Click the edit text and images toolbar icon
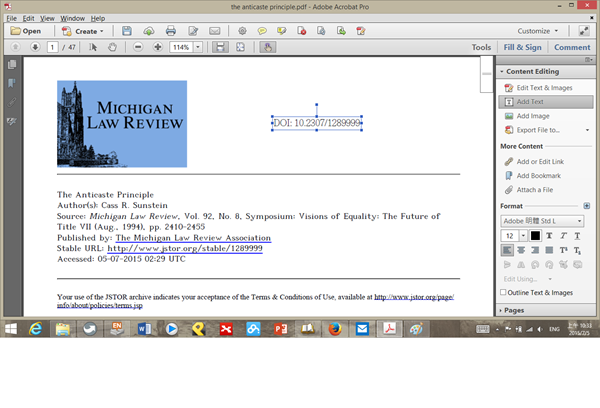Viewport: 600px width, 408px height. coord(360,31)
